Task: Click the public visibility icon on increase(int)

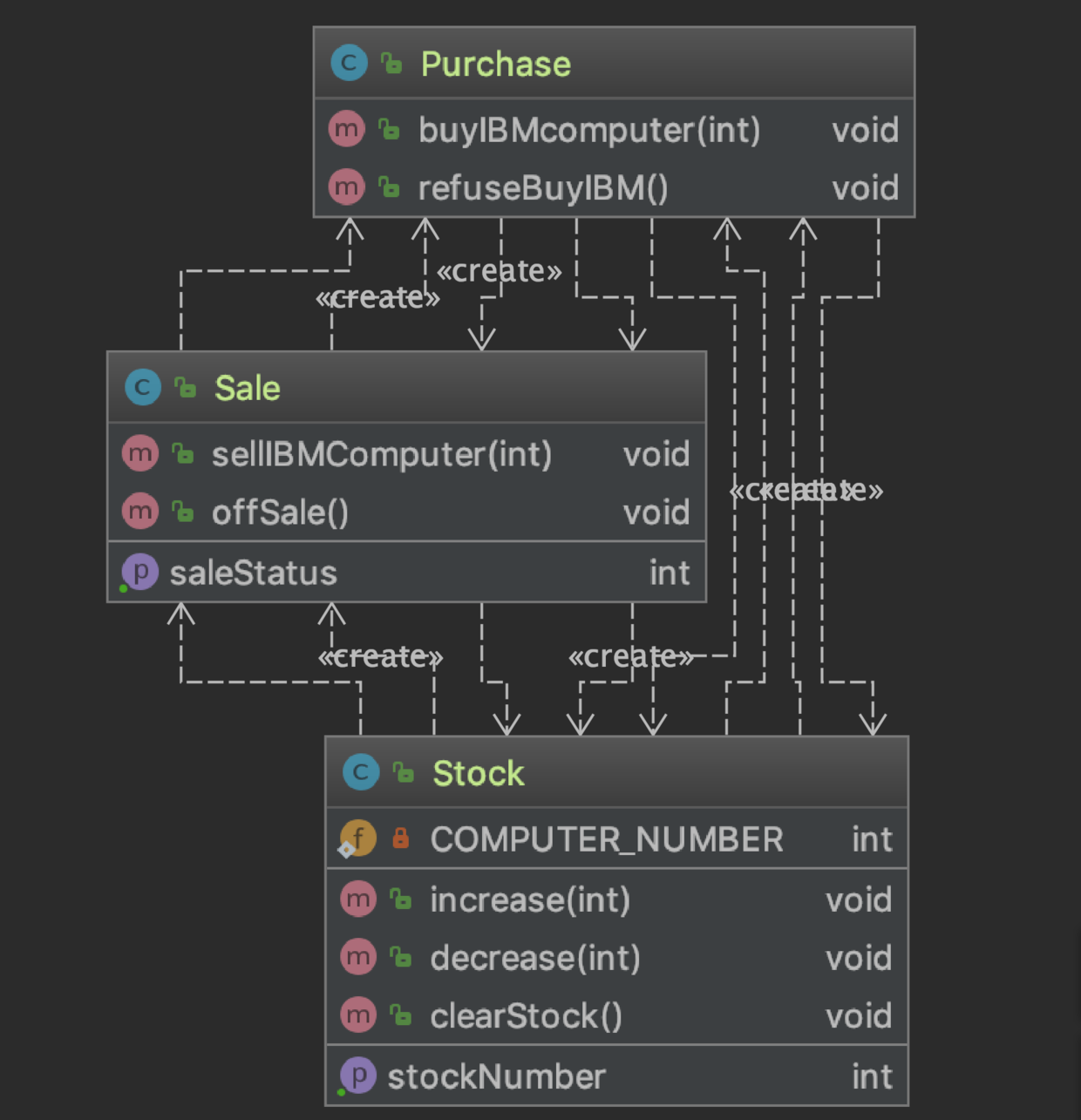Action: click(401, 899)
